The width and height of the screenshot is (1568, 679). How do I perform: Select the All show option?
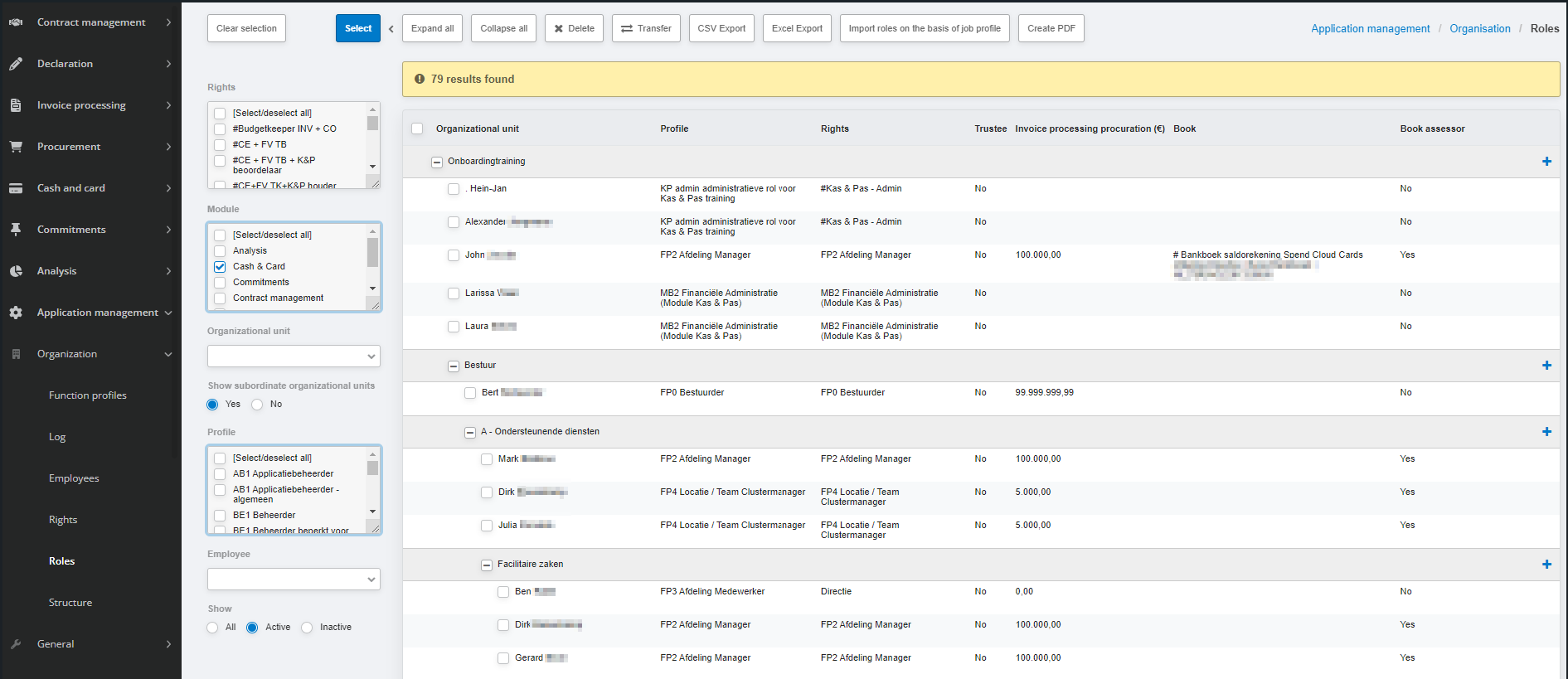[x=212, y=628]
